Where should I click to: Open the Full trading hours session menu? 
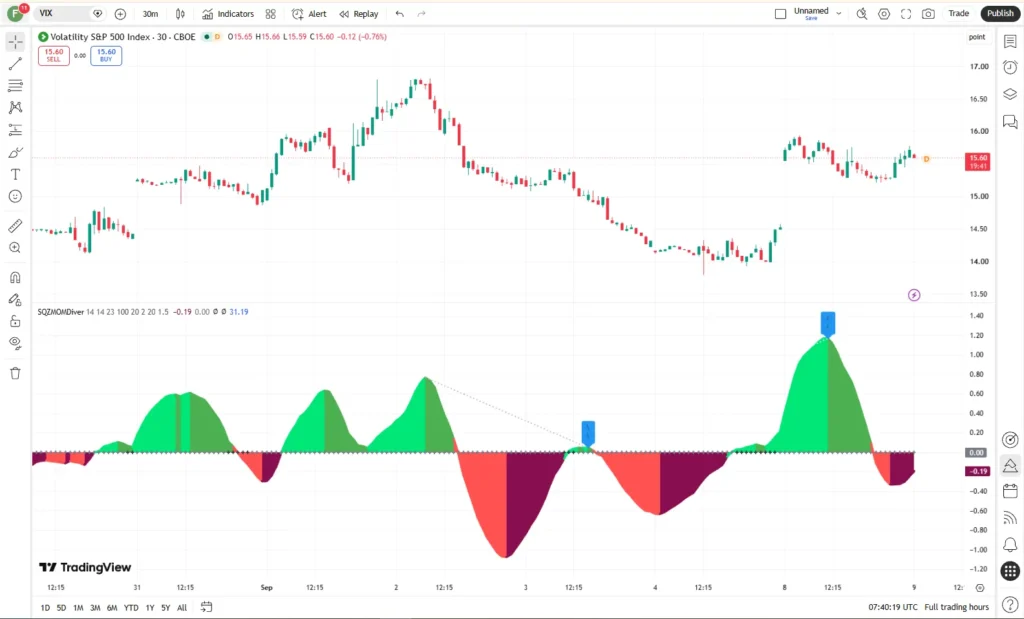[957, 607]
